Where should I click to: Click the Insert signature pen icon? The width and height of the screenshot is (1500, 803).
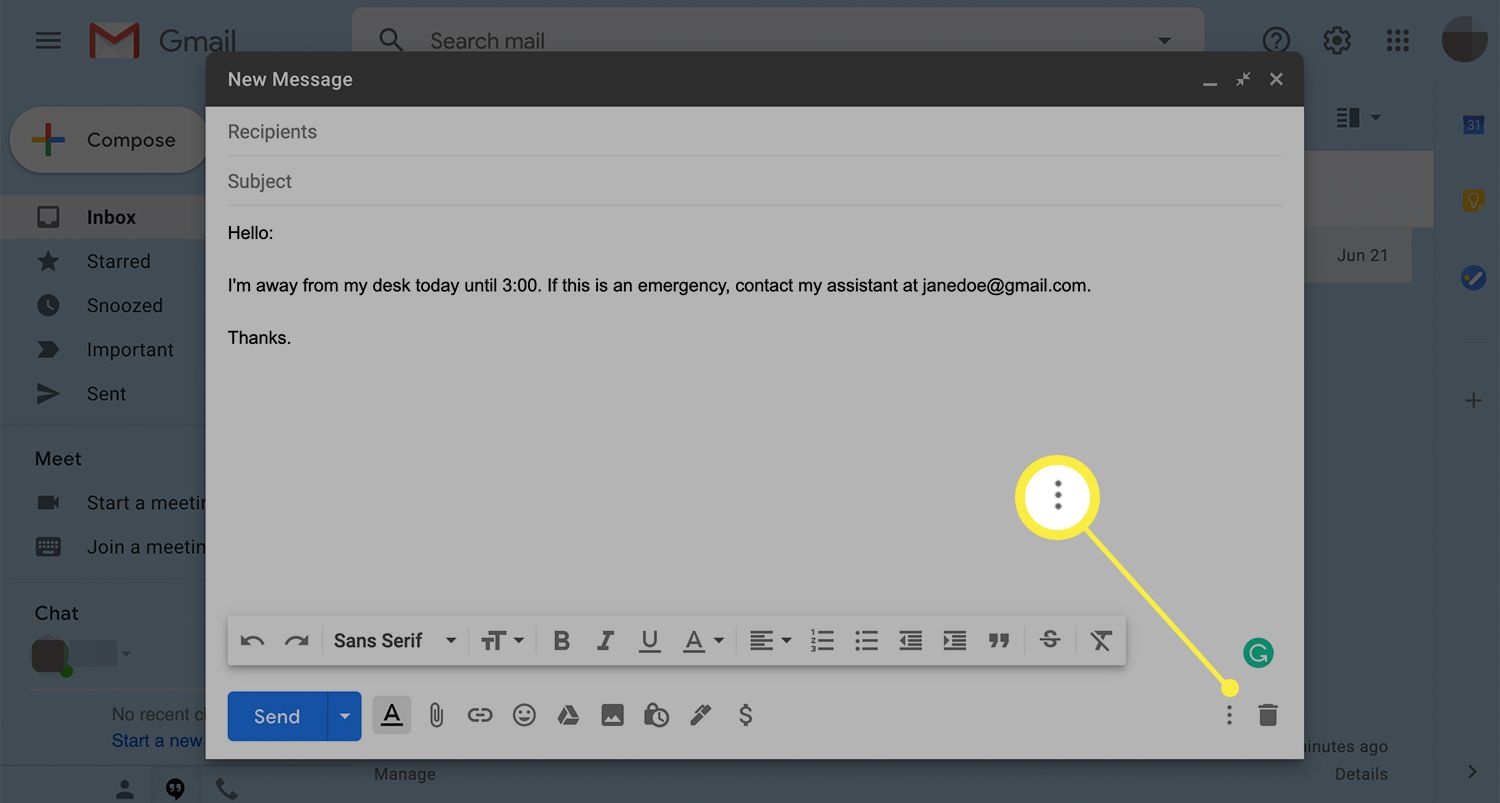(x=700, y=715)
